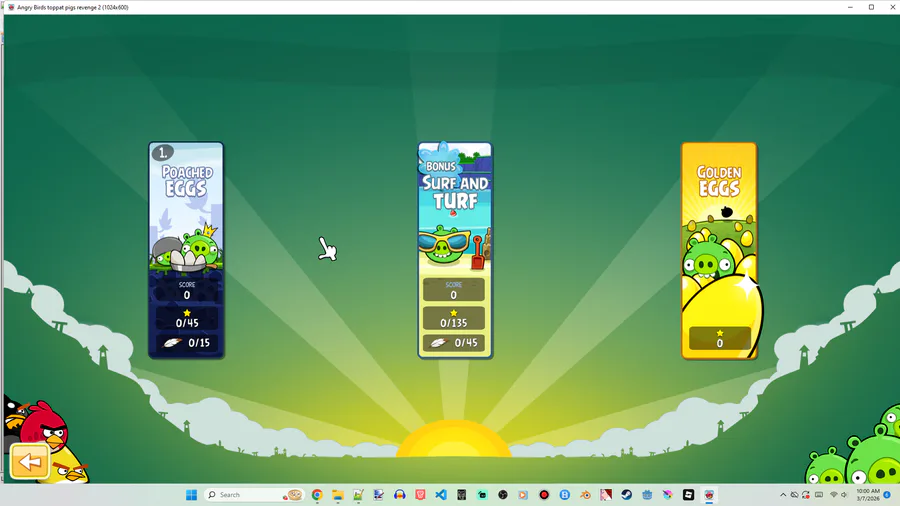Click the 0/135 stars on Surf and Turf
This screenshot has height=506, width=900.
453,323
